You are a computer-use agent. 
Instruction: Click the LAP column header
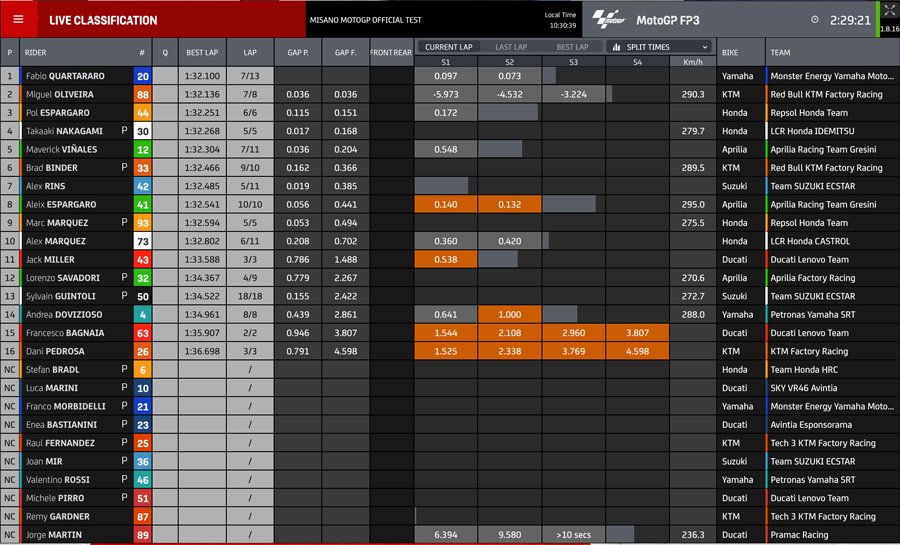coord(250,52)
